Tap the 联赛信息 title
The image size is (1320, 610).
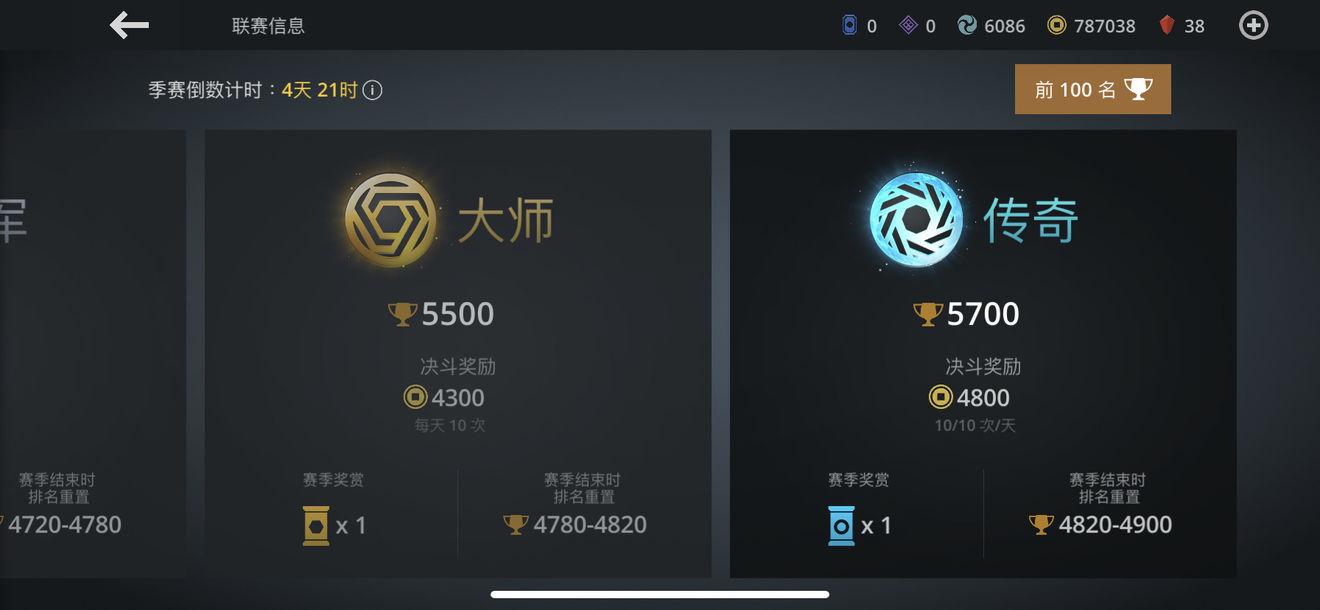(268, 26)
